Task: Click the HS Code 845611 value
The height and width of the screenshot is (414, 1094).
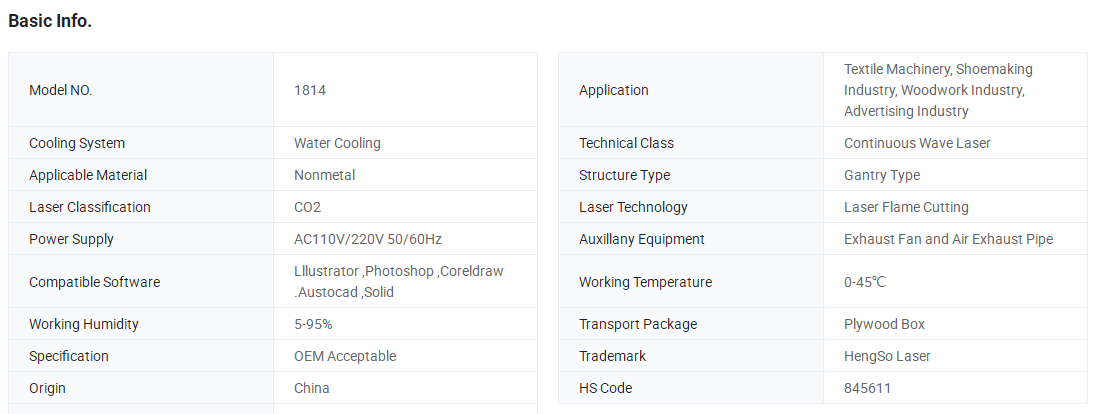Action: (867, 388)
